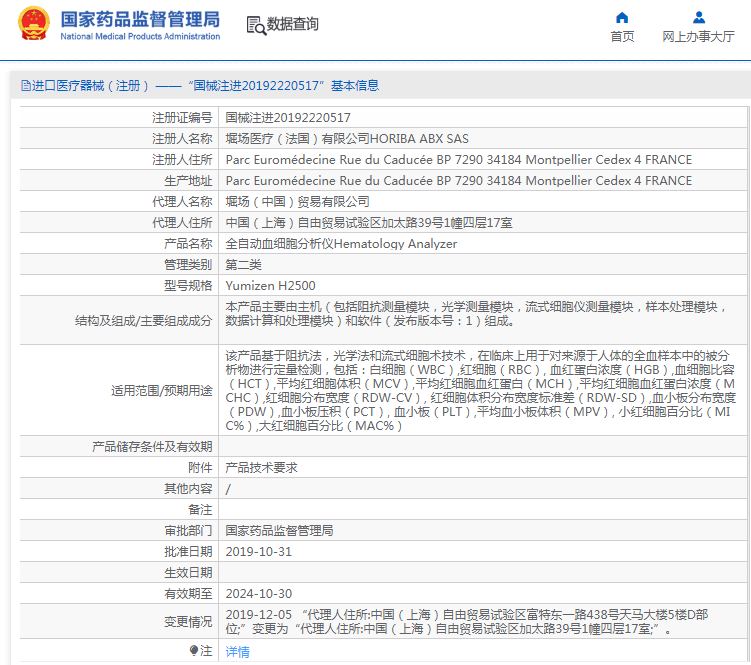Screen dimensions: 751x665
Task: Click the NMPA national emblem logo
Action: [33, 24]
